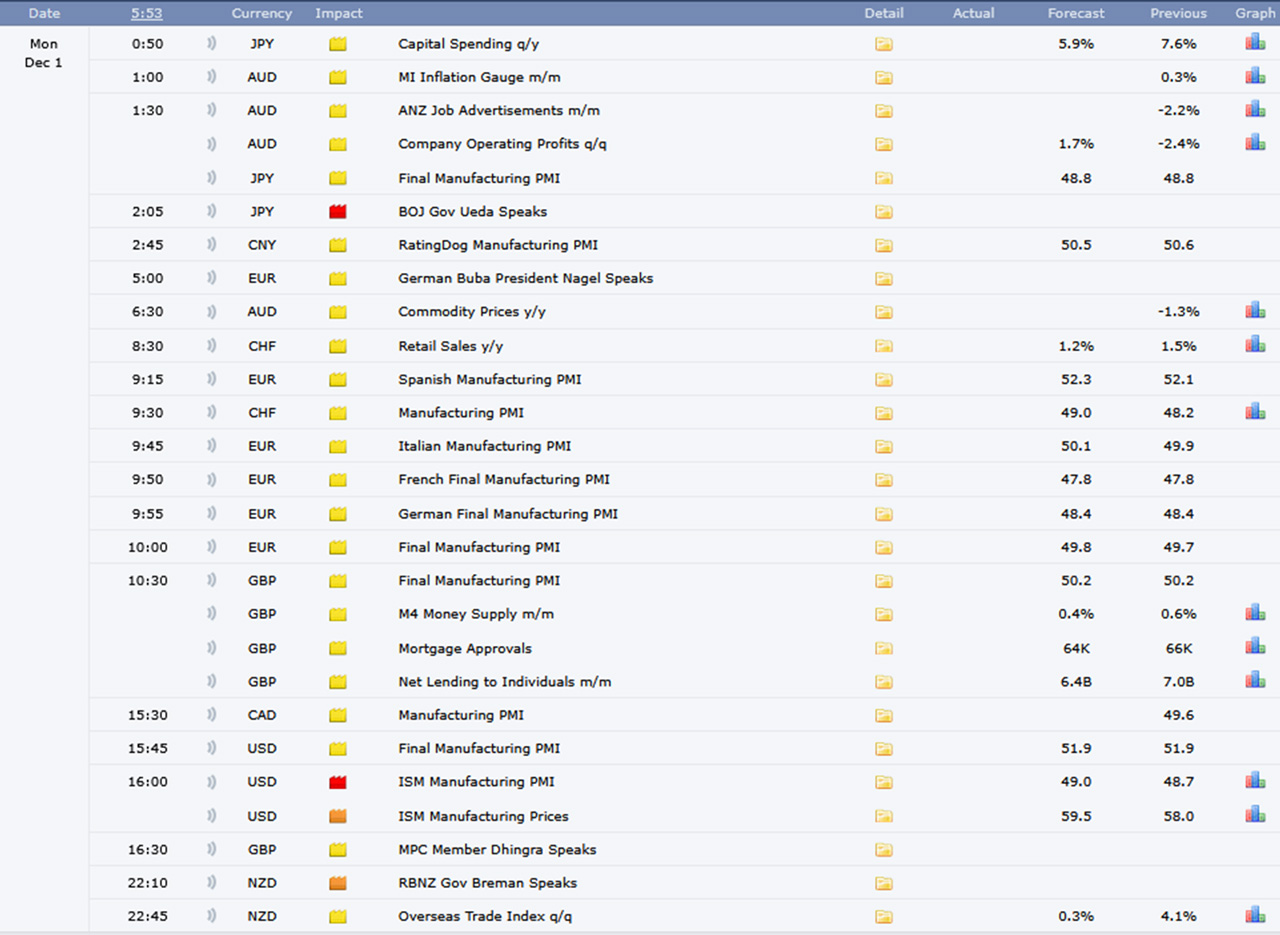
Task: Click the Mon Dec 1 date cell
Action: pos(44,53)
